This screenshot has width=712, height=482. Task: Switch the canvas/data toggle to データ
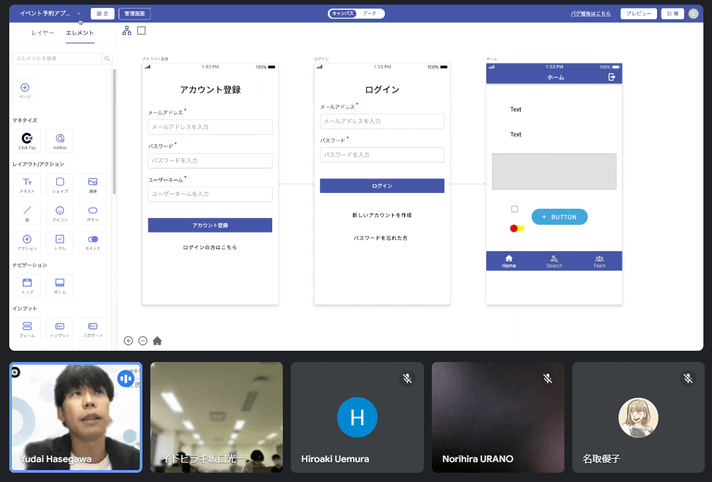(370, 14)
